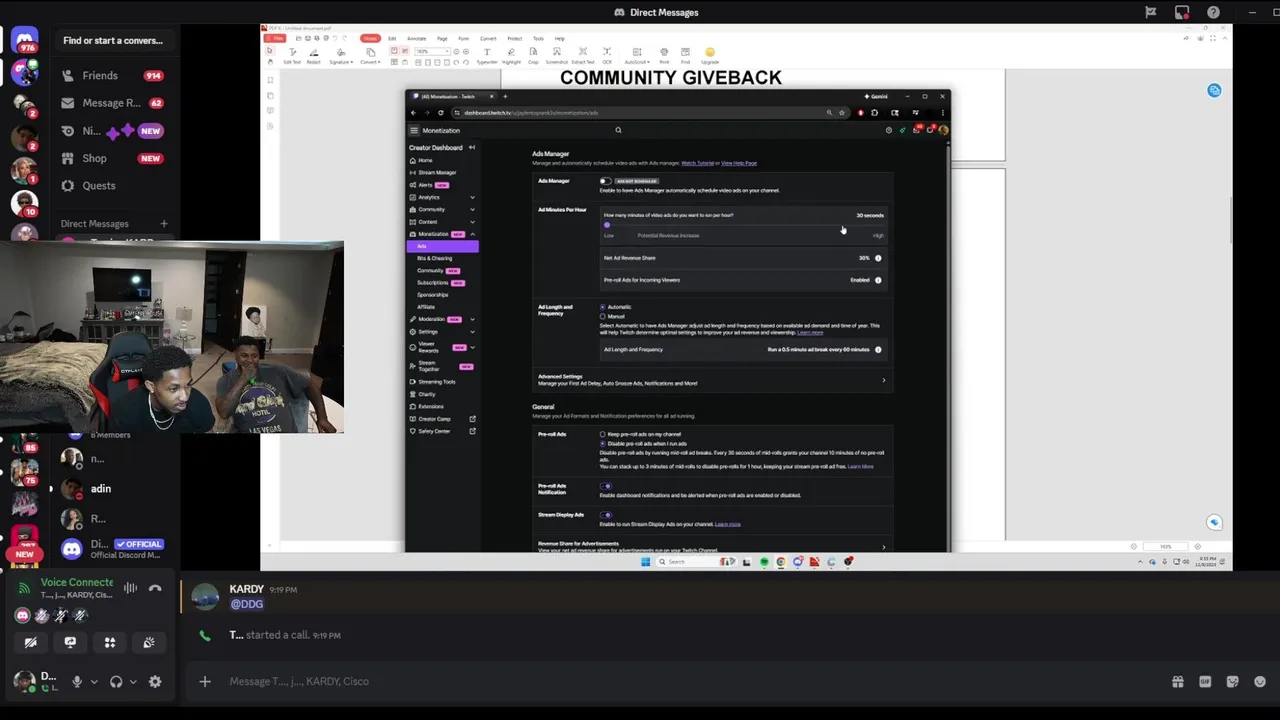This screenshot has width=1280, height=720.
Task: Create a new direct message with plus icon
Action: (x=164, y=224)
